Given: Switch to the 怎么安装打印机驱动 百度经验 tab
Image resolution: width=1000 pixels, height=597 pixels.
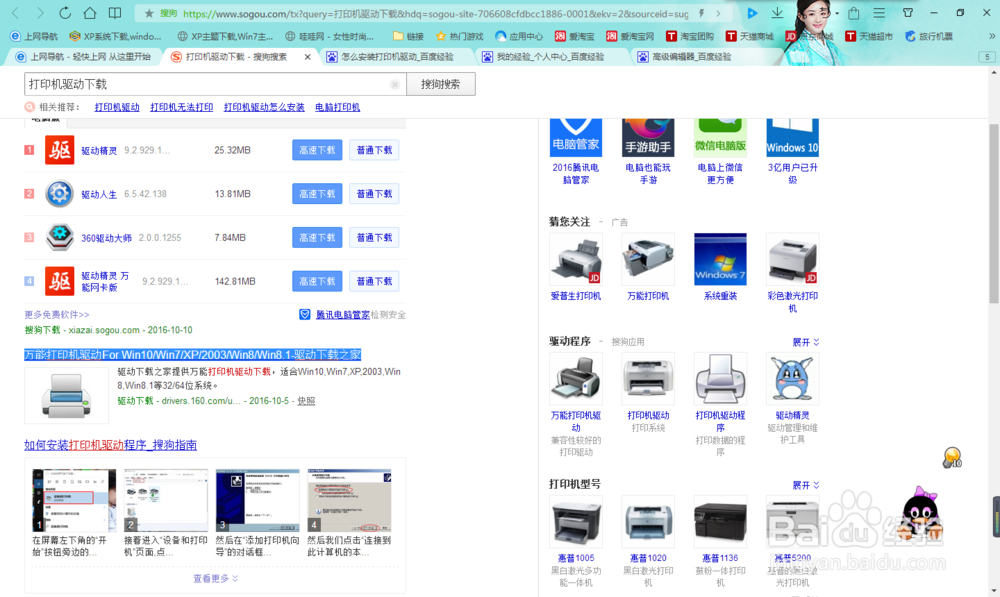Looking at the screenshot, I should point(395,57).
